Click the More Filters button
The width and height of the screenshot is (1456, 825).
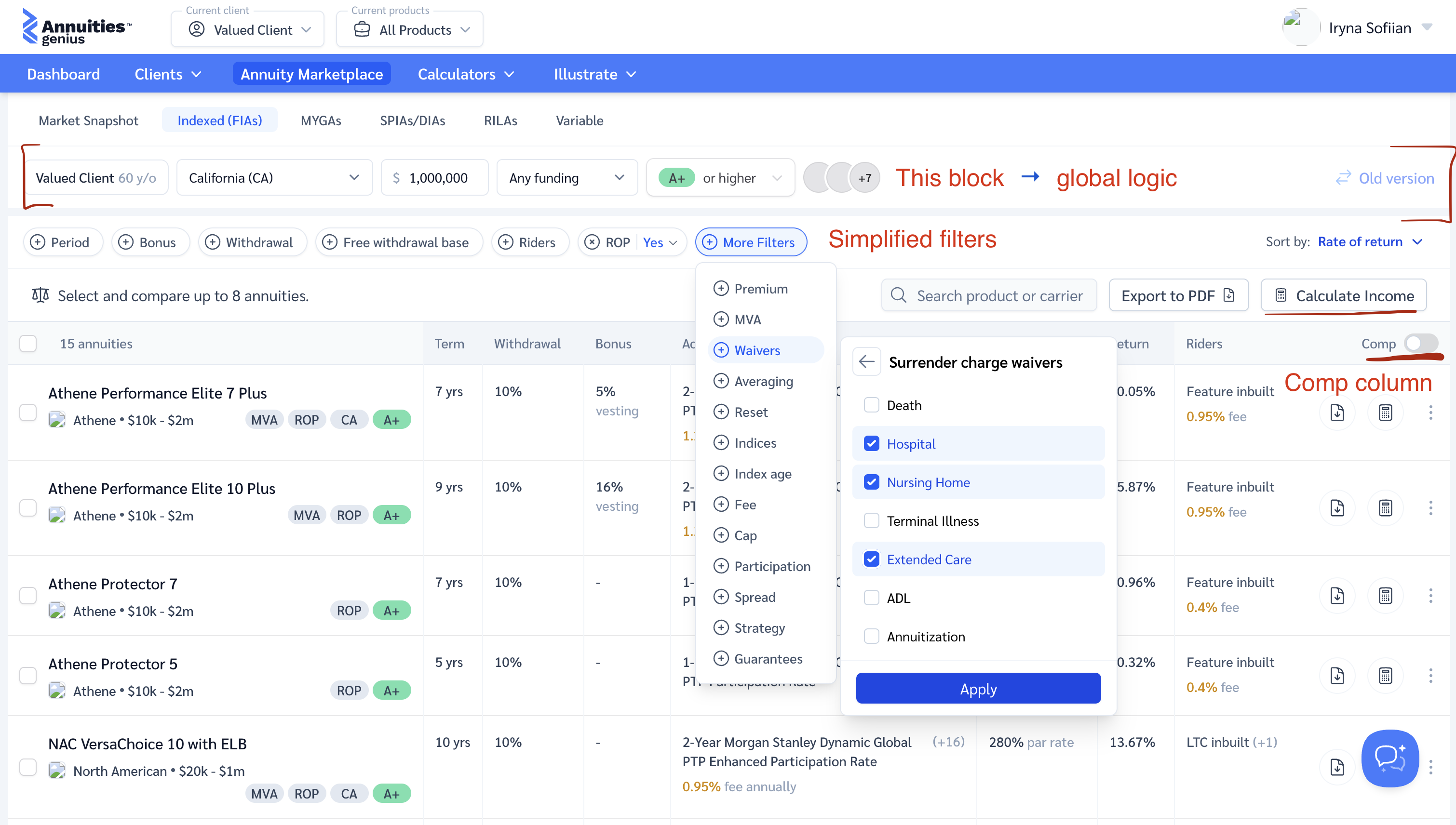[x=751, y=242]
